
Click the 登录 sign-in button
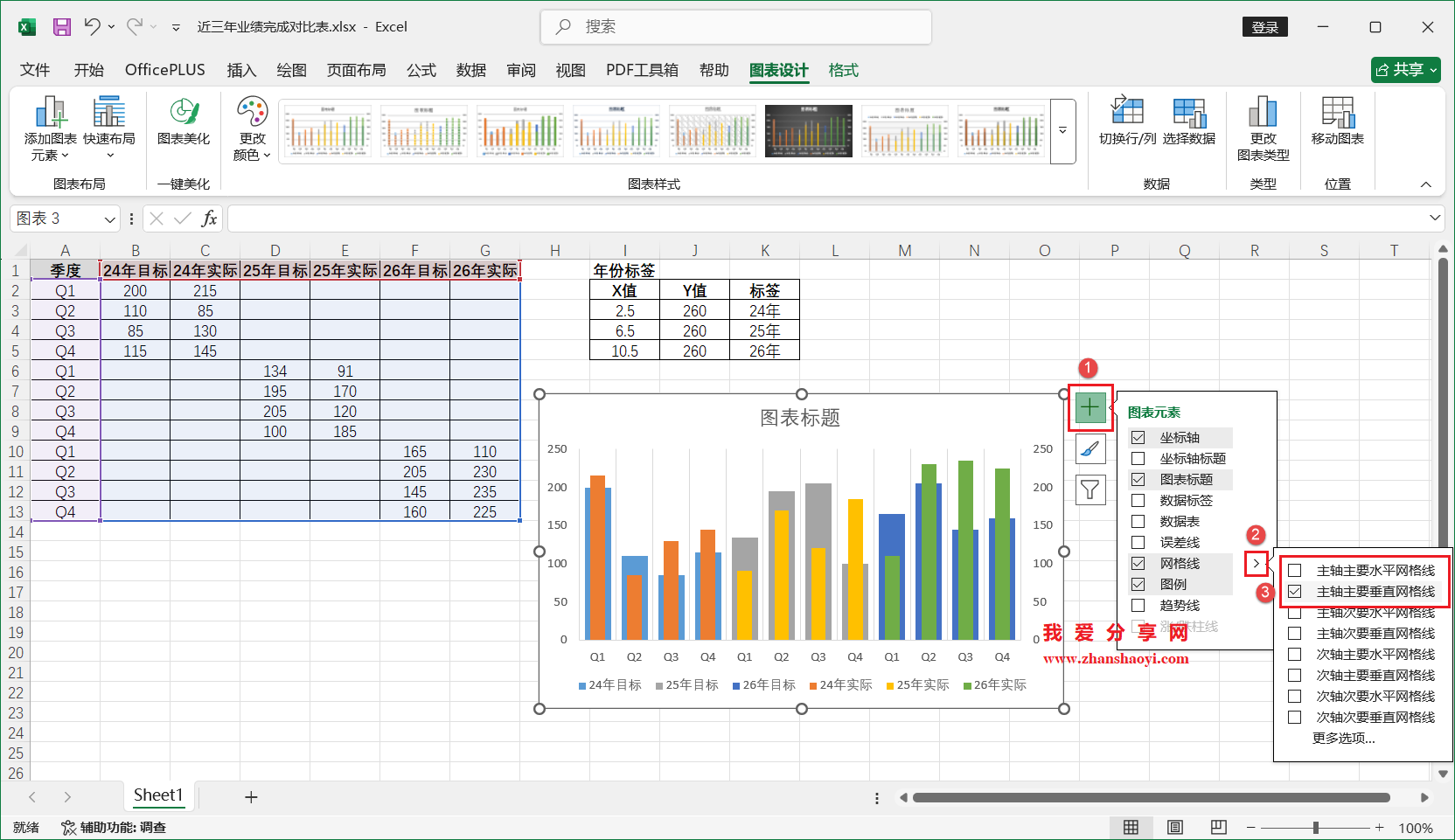click(x=1265, y=27)
